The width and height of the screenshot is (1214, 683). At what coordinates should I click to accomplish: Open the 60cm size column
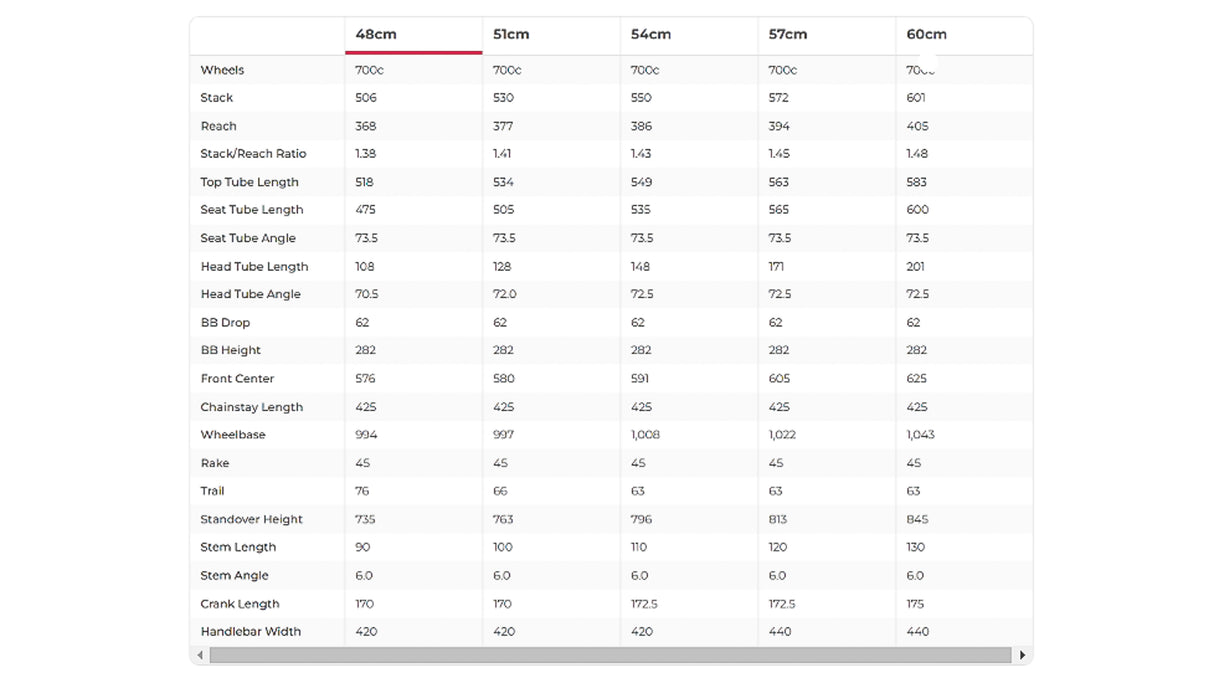[x=926, y=34]
